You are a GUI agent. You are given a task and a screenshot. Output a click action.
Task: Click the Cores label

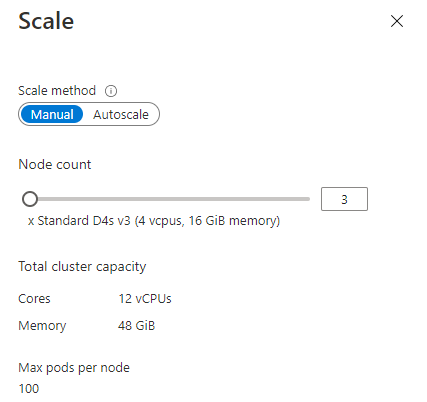pos(34,299)
